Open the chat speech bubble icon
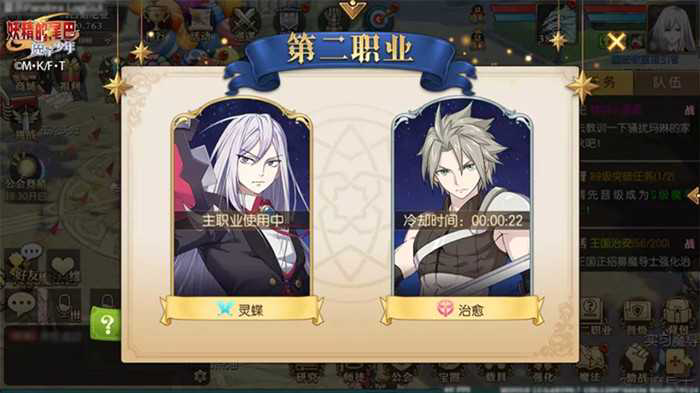Screen dimensions: 700x393 (x=21, y=305)
